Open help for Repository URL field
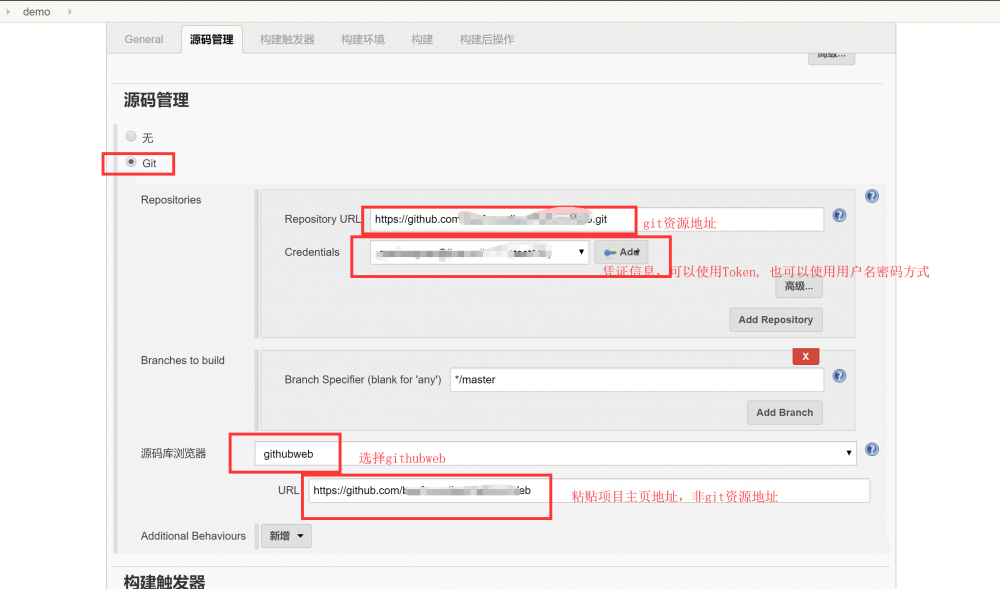Image resolution: width=1000 pixels, height=589 pixels. [839, 215]
